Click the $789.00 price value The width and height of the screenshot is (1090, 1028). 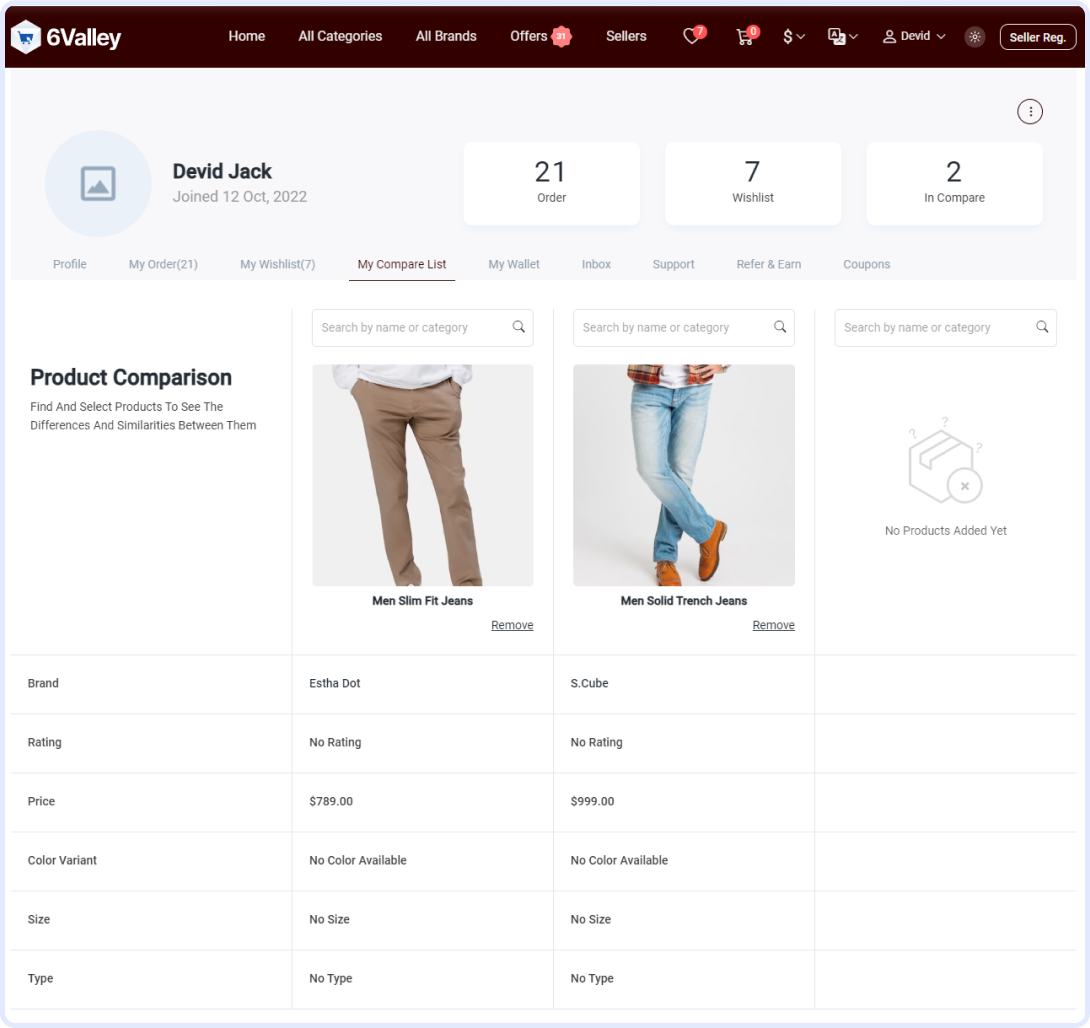click(x=331, y=801)
